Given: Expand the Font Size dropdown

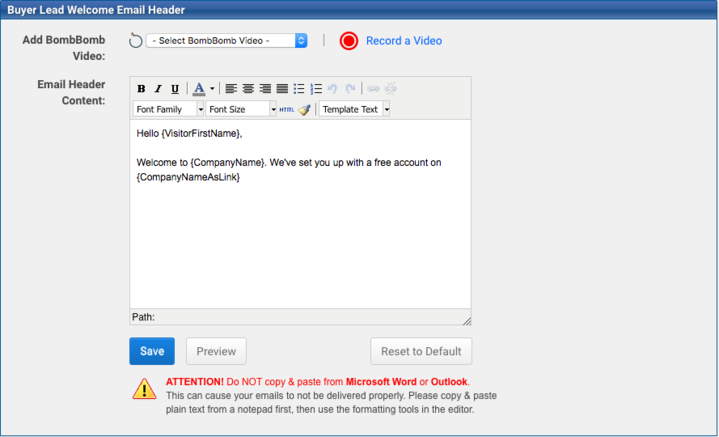Looking at the screenshot, I should coord(241,109).
